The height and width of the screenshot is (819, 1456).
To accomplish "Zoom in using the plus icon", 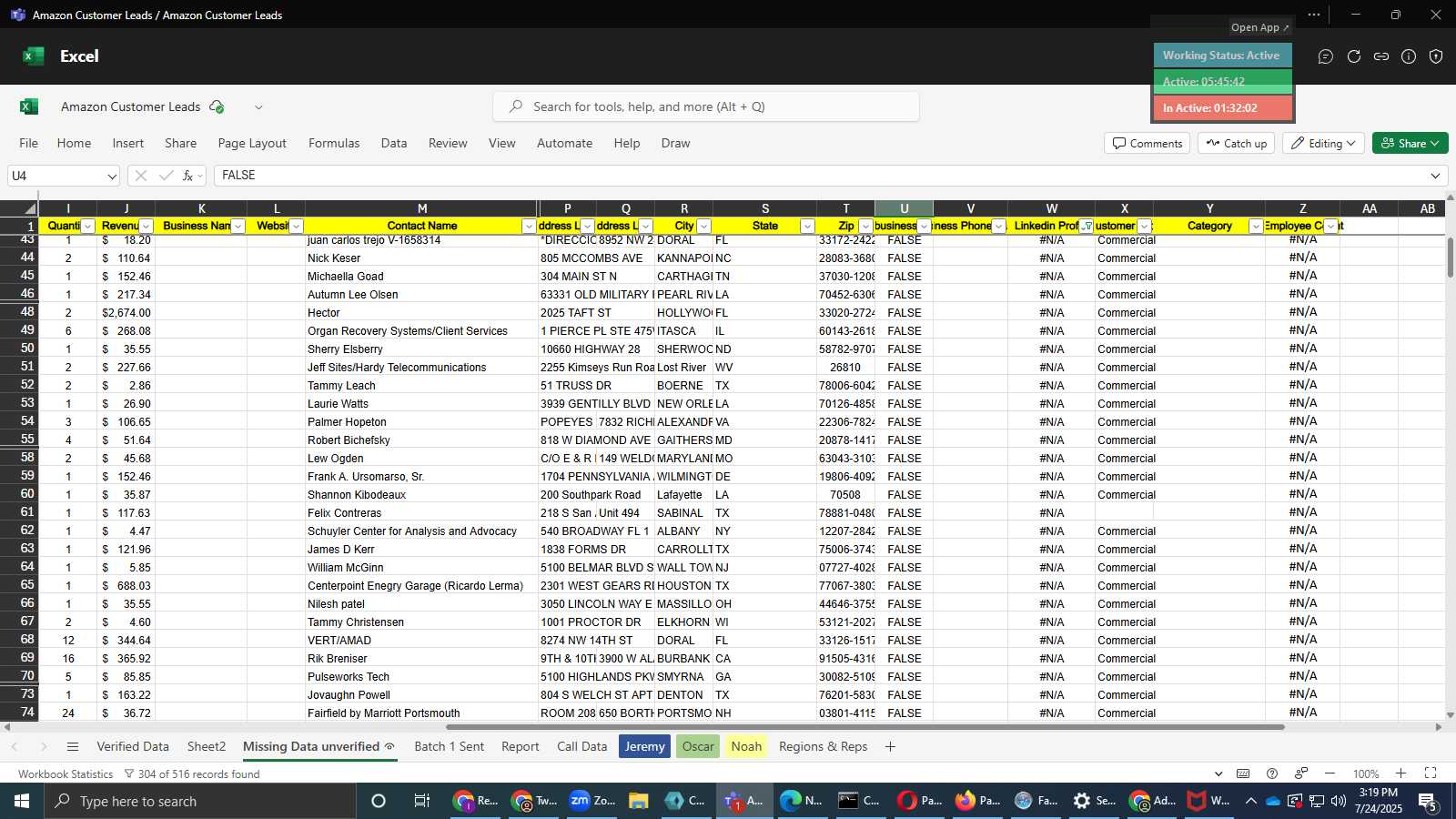I will tap(1400, 773).
